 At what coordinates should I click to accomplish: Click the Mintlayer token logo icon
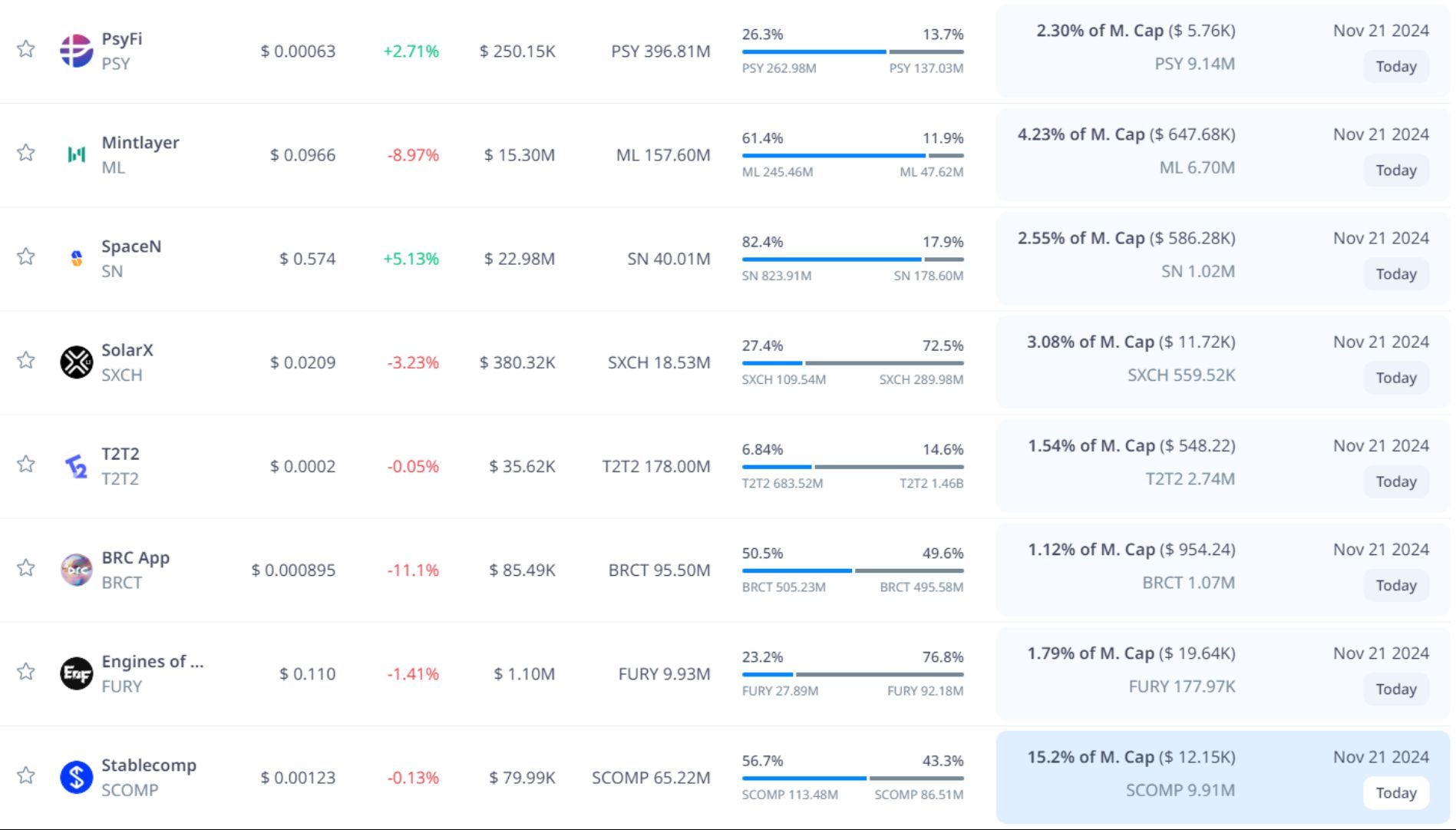[x=76, y=155]
